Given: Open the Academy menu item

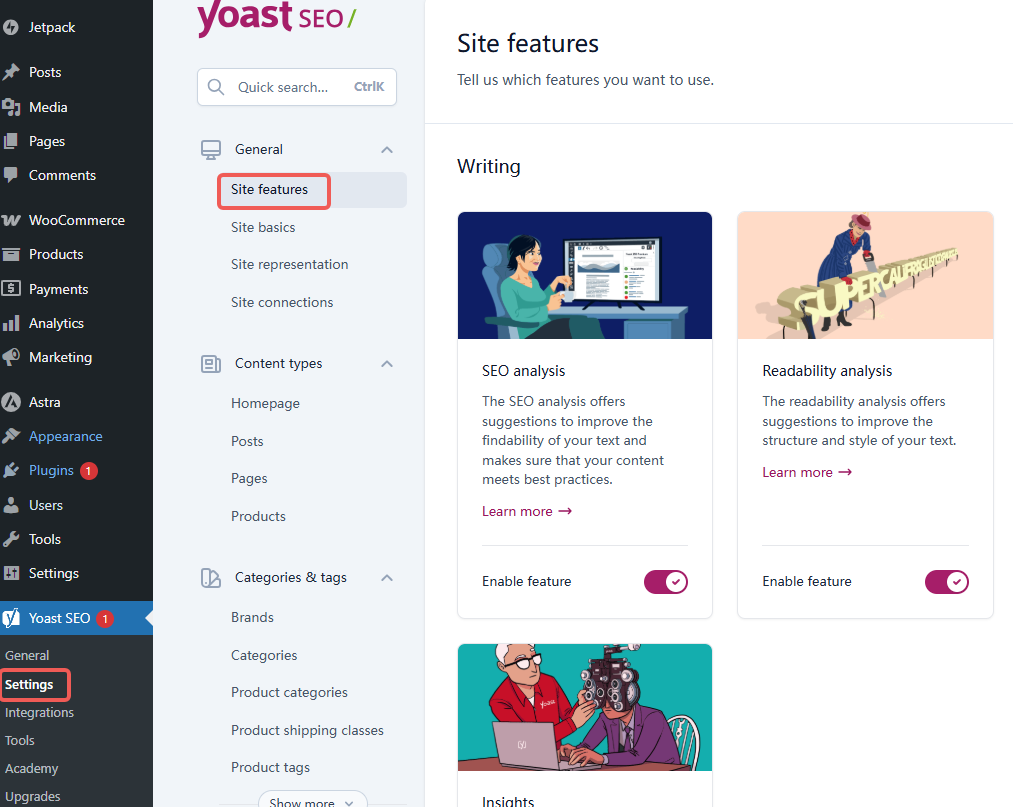Looking at the screenshot, I should [32, 768].
